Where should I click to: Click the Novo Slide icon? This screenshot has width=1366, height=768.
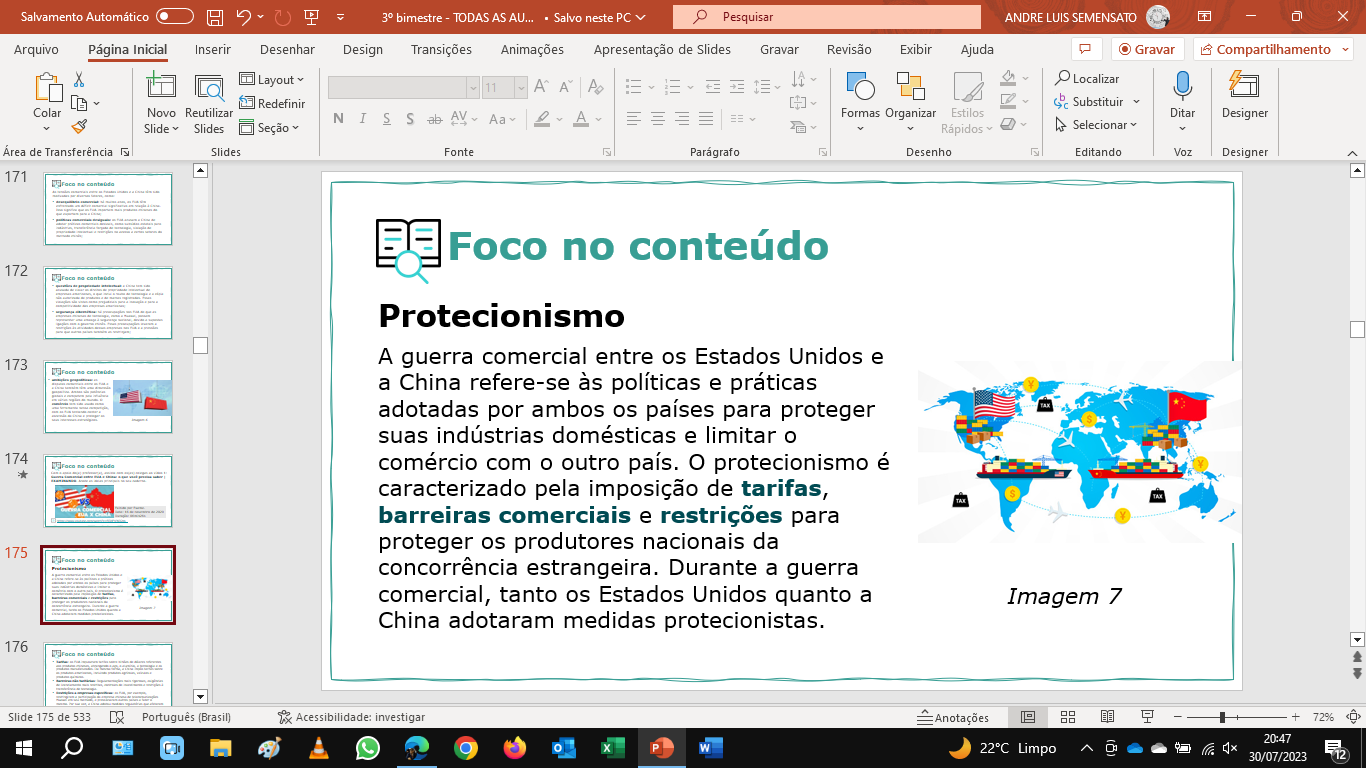point(161,88)
